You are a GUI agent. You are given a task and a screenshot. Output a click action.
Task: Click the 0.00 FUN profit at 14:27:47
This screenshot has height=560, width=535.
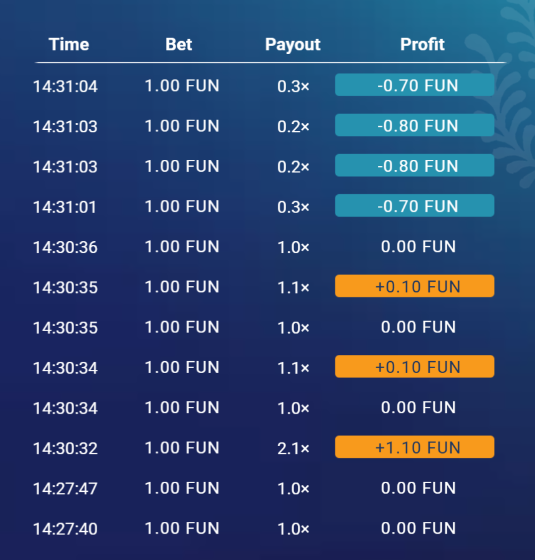pos(418,488)
